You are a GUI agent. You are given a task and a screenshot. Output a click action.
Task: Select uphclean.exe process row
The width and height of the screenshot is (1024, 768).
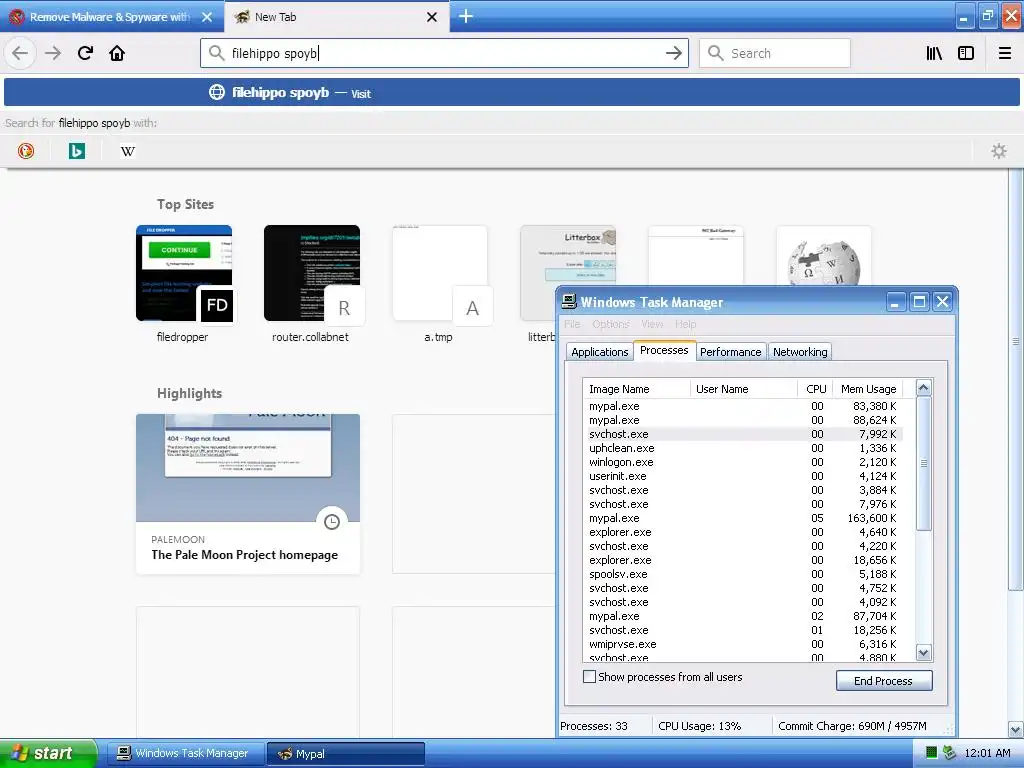(743, 448)
